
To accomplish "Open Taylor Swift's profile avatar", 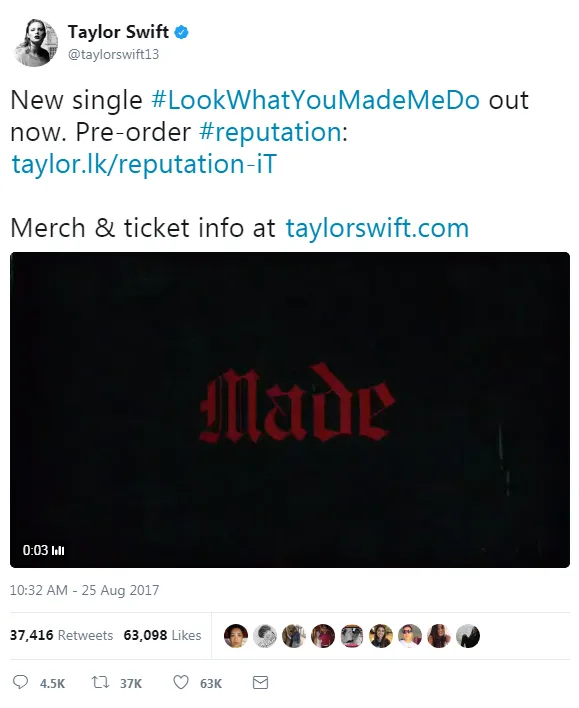I will tap(36, 43).
